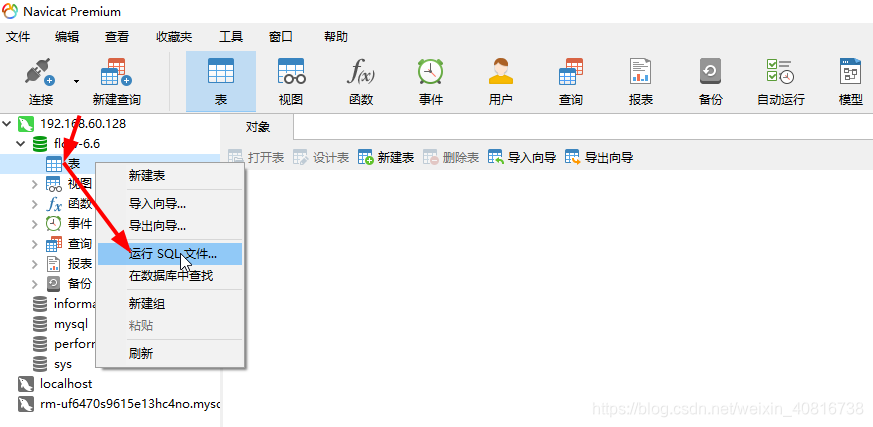Click the 查询 icon in tree
Viewport: 873px width, 427px height.
pyautogui.click(x=54, y=244)
